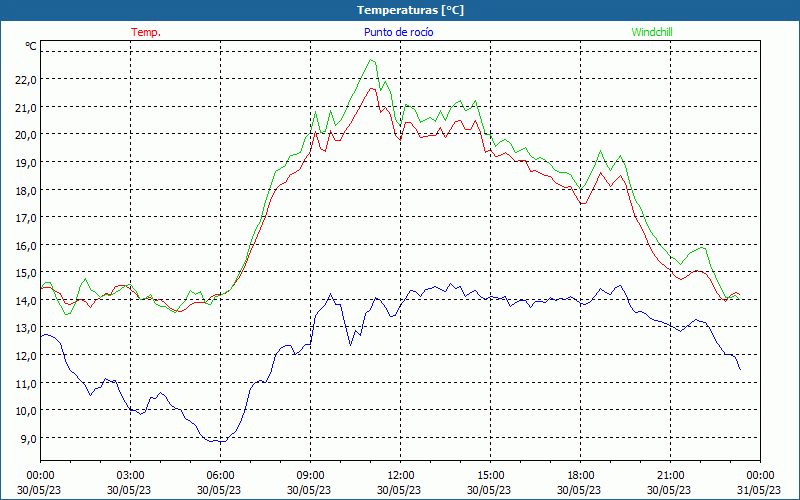
Task: Click the 11,0 y-axis value
Action: click(x=27, y=383)
